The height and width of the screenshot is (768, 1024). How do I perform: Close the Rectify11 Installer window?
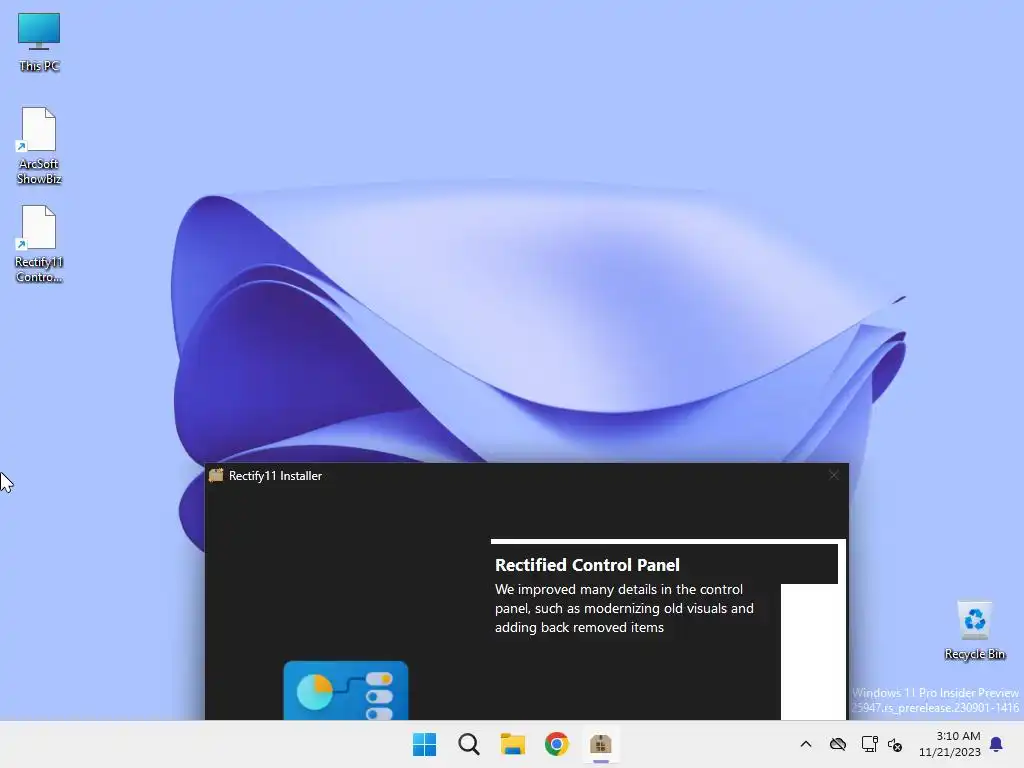click(x=834, y=475)
